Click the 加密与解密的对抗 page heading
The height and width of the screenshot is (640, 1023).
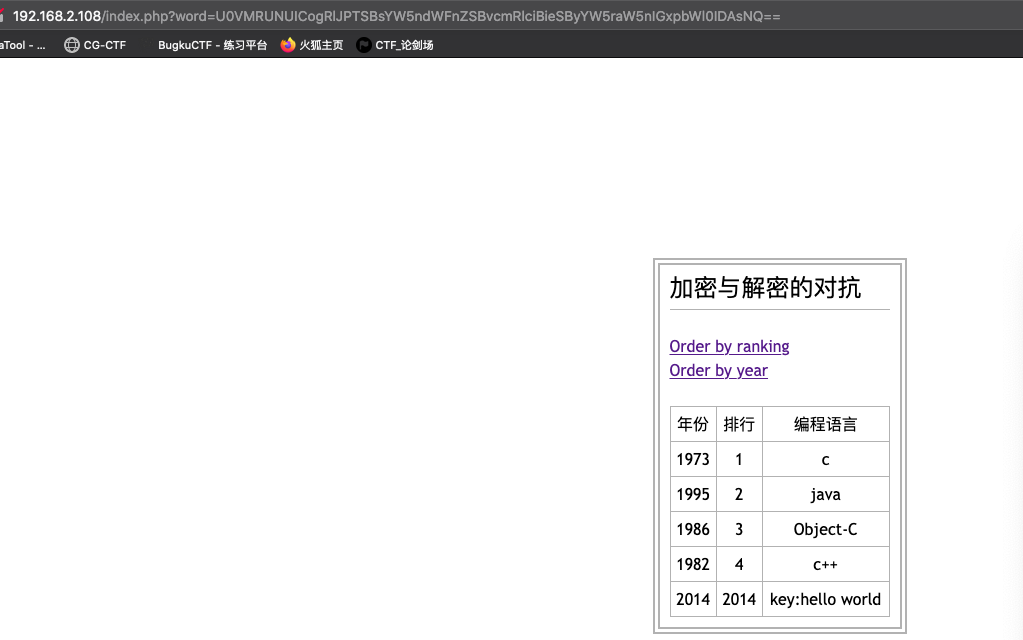tap(765, 287)
